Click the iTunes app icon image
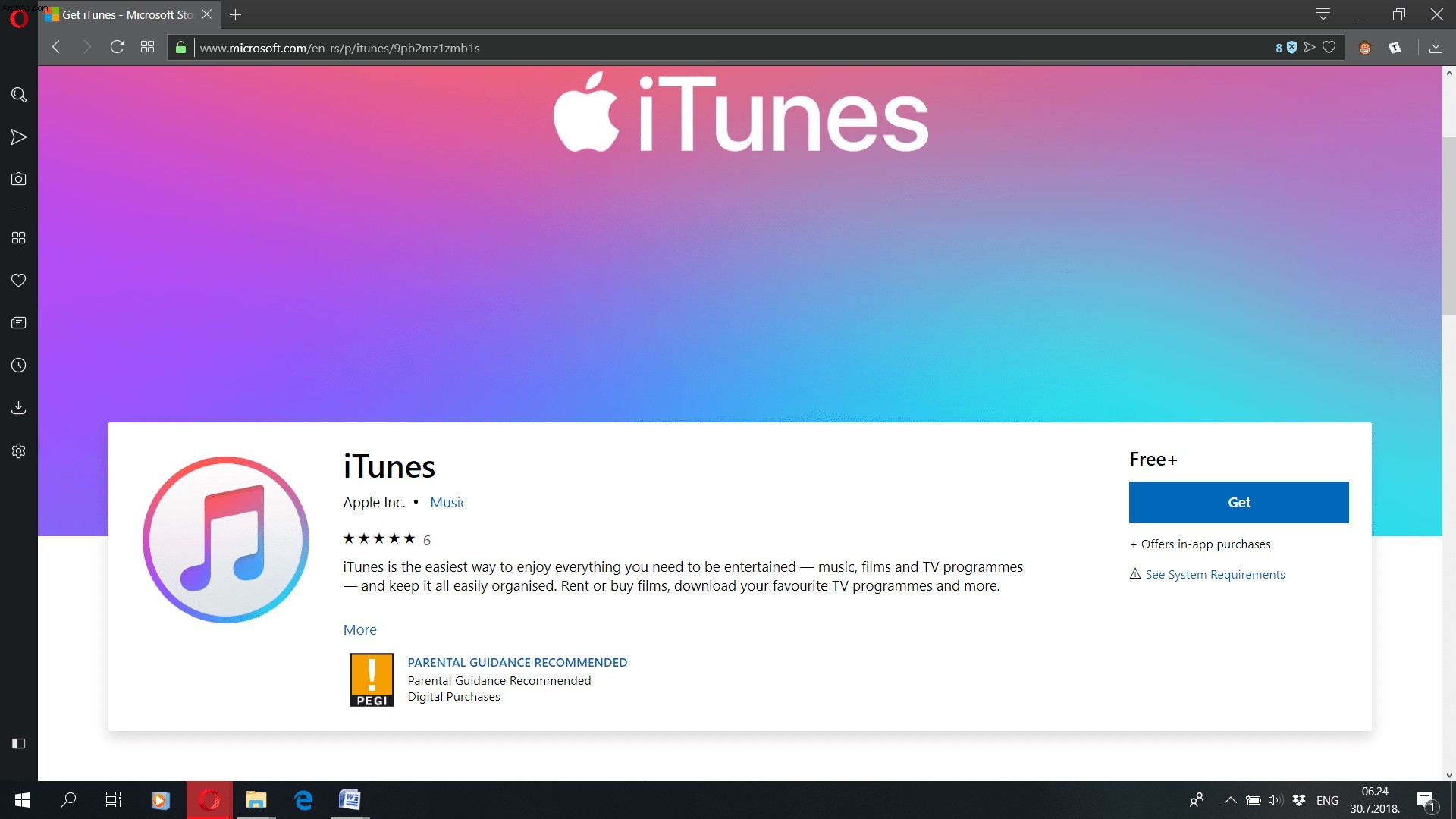Image resolution: width=1456 pixels, height=819 pixels. click(226, 540)
